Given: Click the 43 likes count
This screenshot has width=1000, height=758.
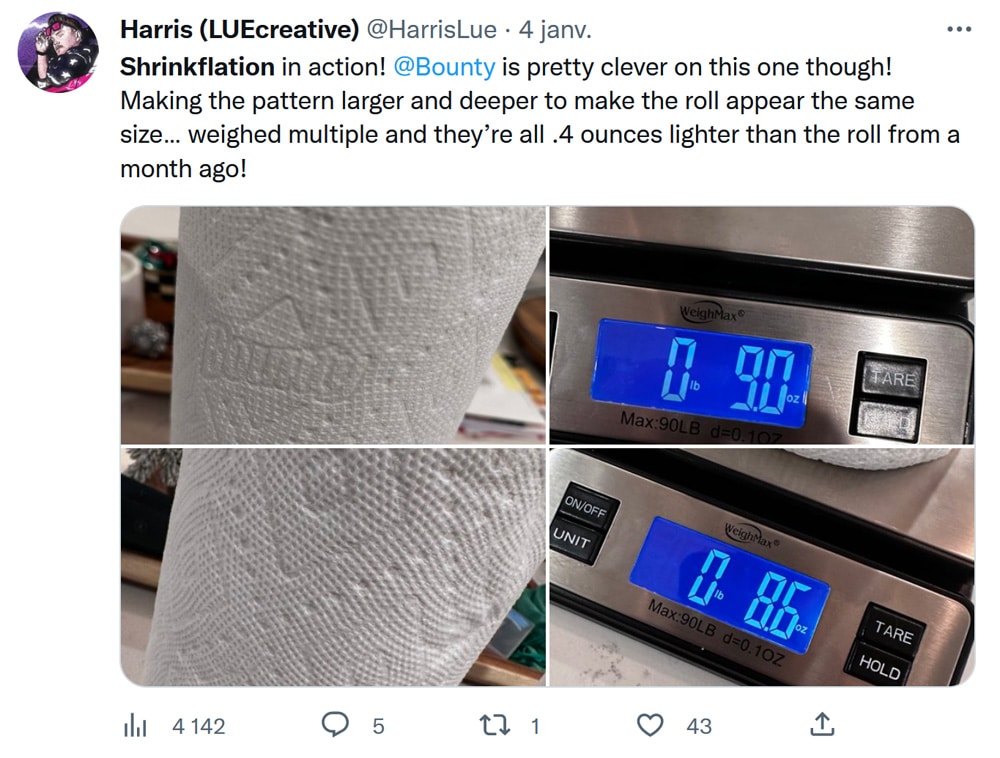Looking at the screenshot, I should [x=698, y=726].
